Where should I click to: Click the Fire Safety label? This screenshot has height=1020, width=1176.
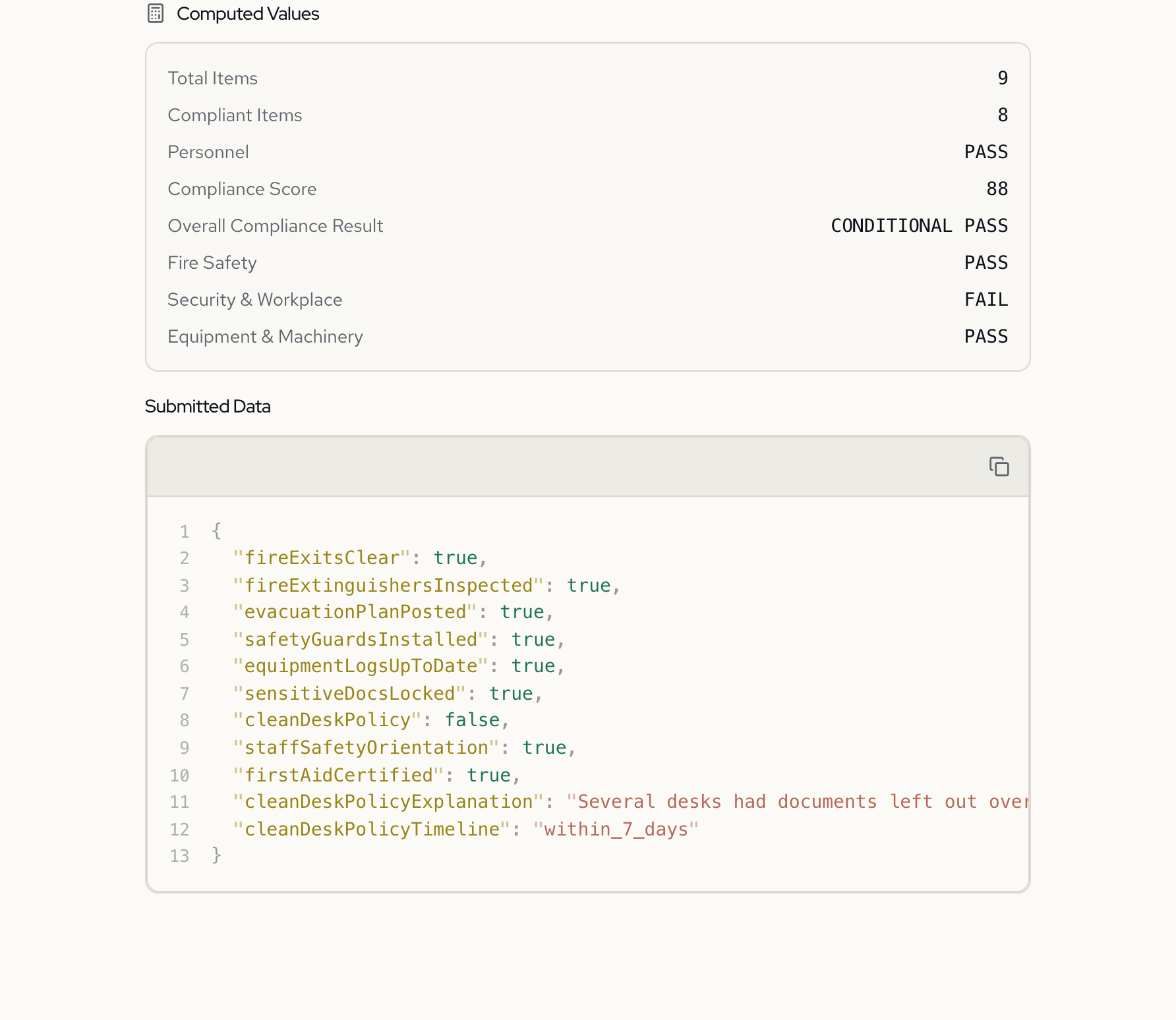pos(212,262)
